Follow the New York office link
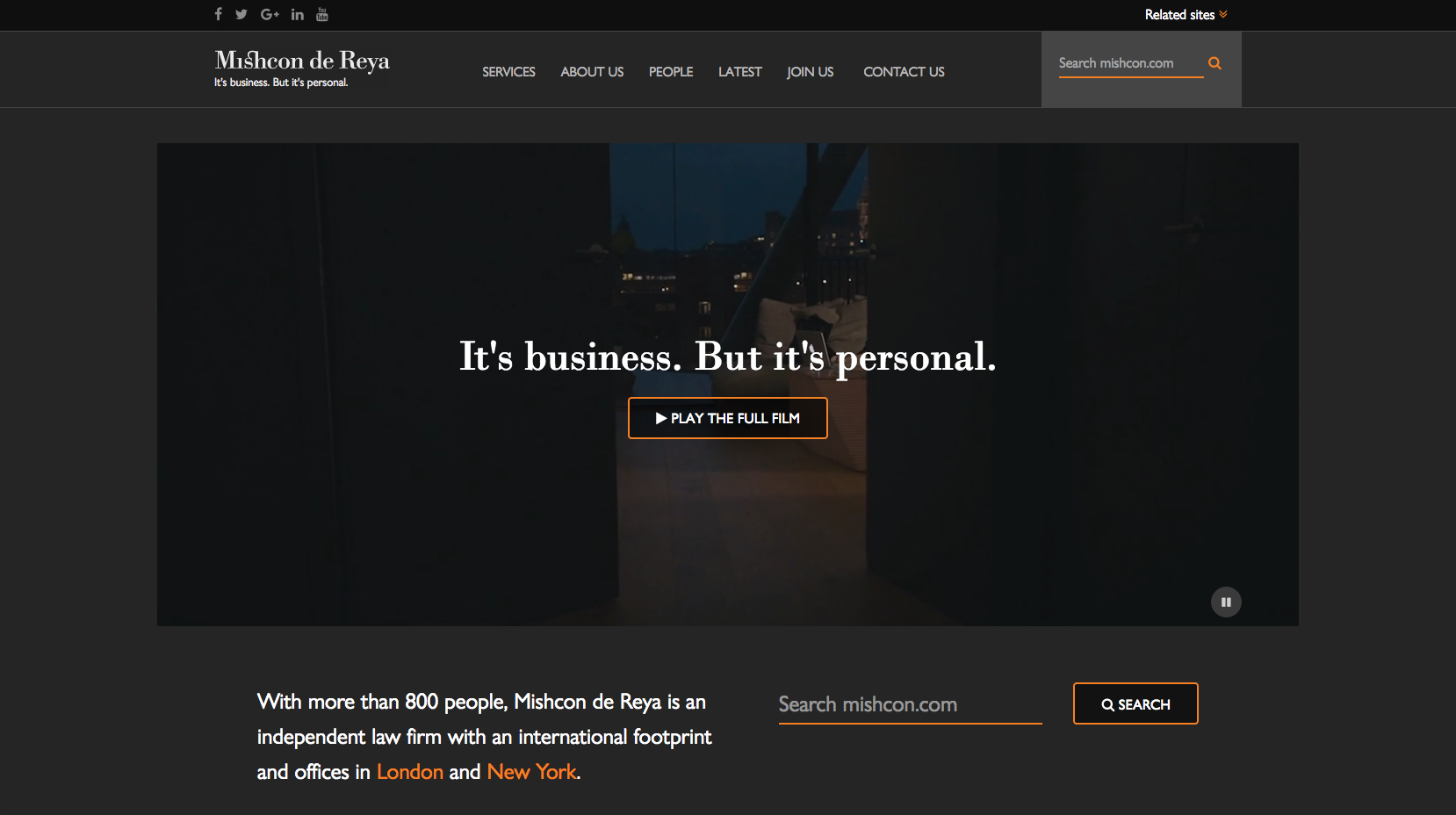Viewport: 1456px width, 815px height. pyautogui.click(x=532, y=772)
